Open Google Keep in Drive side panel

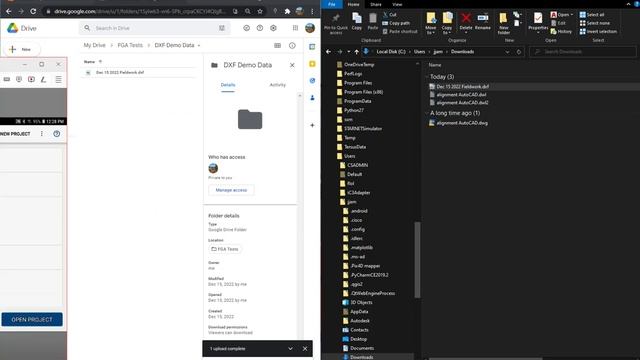(x=312, y=64)
